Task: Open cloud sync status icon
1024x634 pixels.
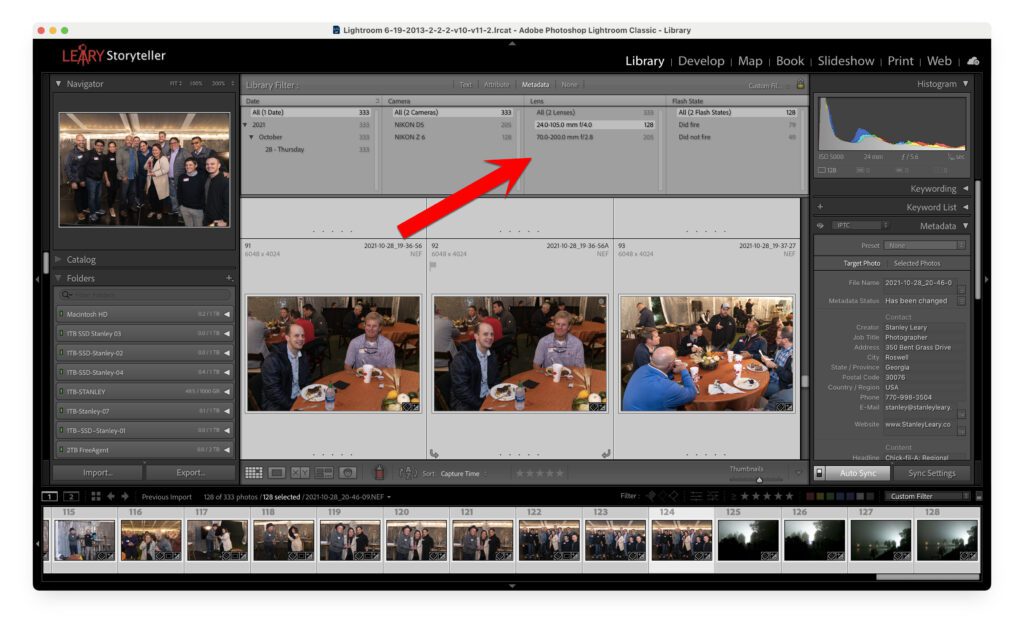Action: coord(973,61)
